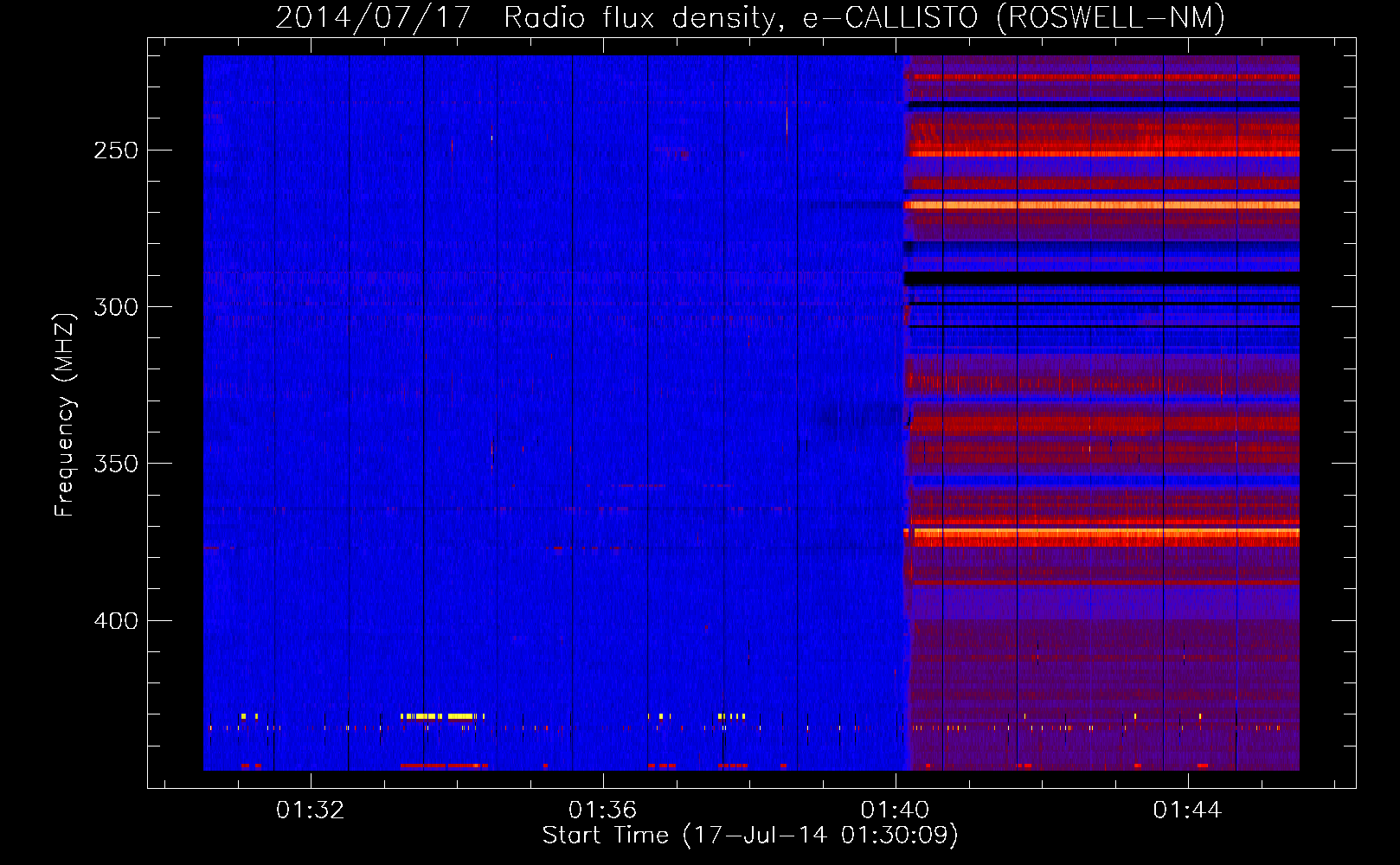Click the 01:40 time tick label
The height and width of the screenshot is (865, 1400).
point(895,810)
